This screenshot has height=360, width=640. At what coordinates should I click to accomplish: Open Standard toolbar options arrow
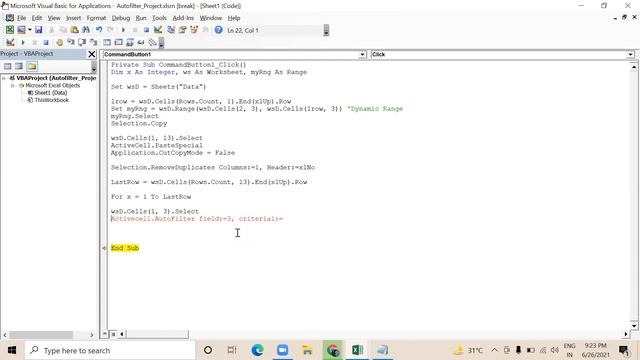pyautogui.click(x=326, y=30)
